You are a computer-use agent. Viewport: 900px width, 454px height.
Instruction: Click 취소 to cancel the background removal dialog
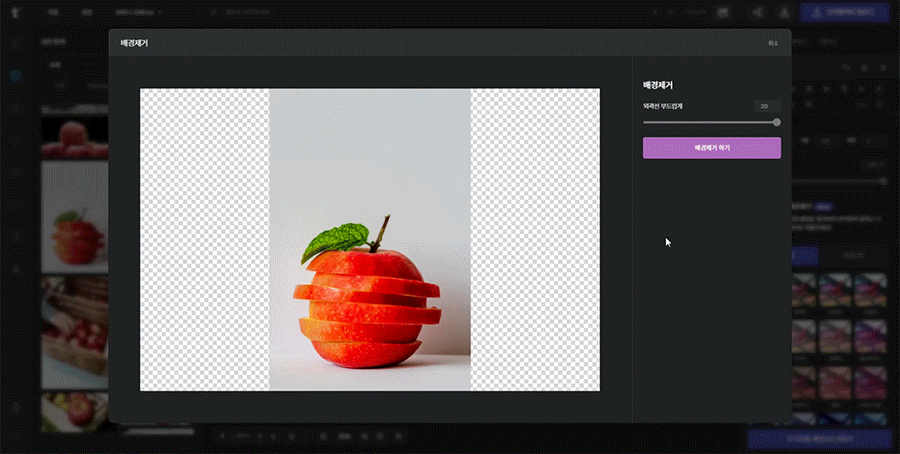773,43
